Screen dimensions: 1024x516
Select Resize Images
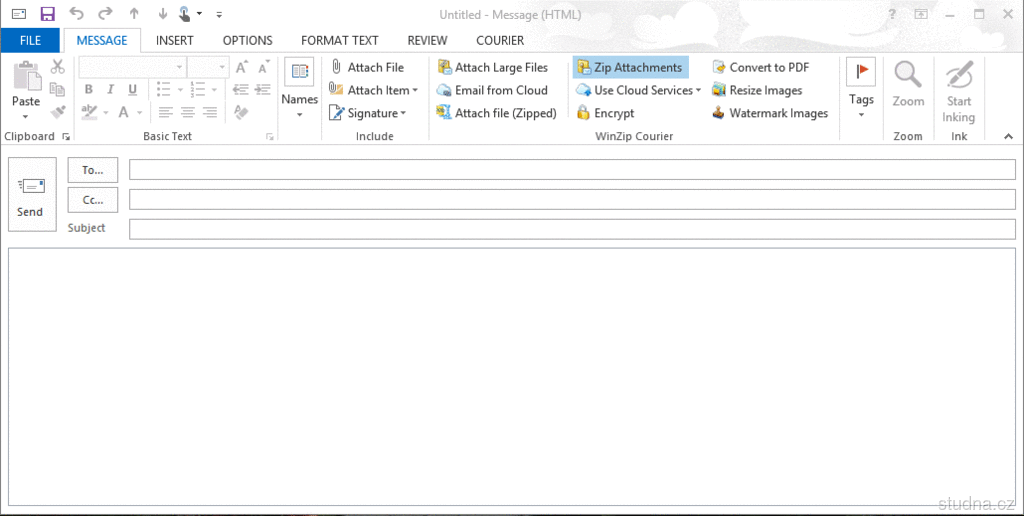click(757, 90)
